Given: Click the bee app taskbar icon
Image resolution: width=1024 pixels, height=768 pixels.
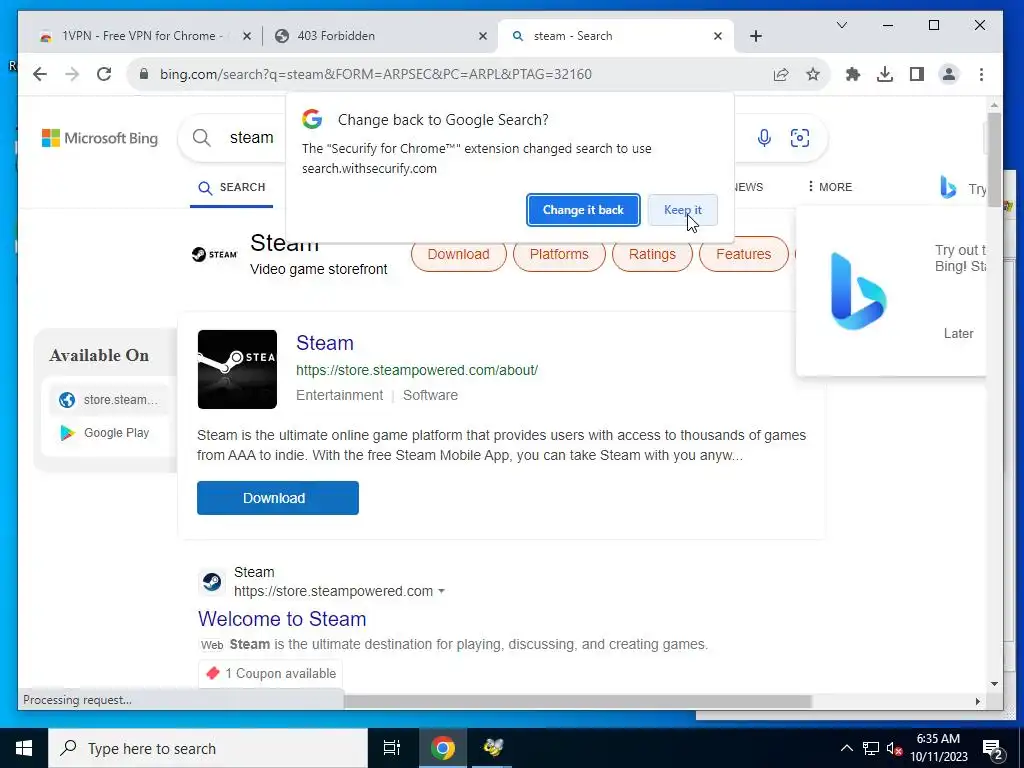Looking at the screenshot, I should [493, 748].
